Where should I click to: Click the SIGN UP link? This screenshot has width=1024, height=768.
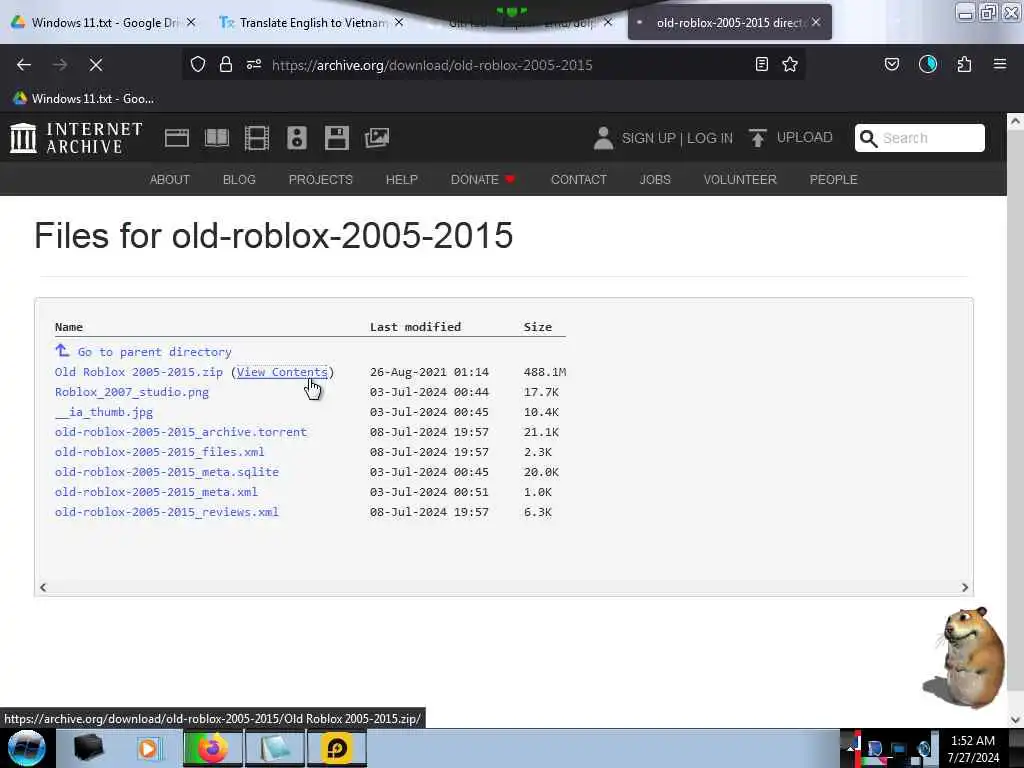click(x=648, y=138)
